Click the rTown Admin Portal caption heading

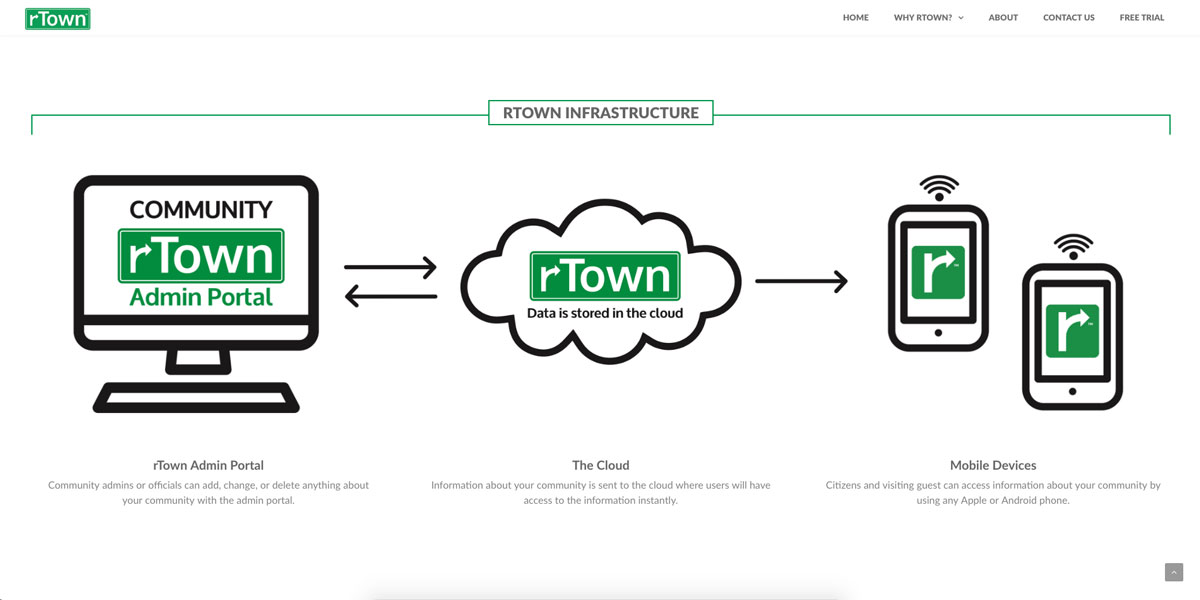(x=208, y=465)
